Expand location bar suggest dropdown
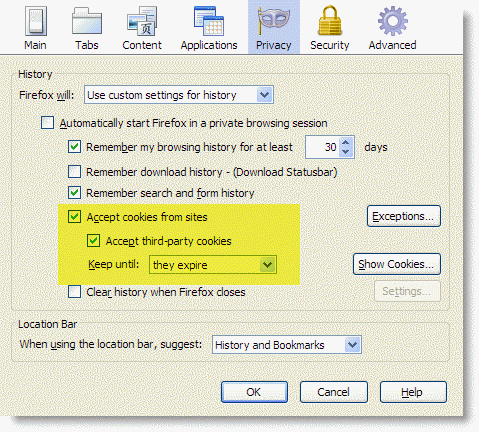This screenshot has width=479, height=432. click(287, 345)
